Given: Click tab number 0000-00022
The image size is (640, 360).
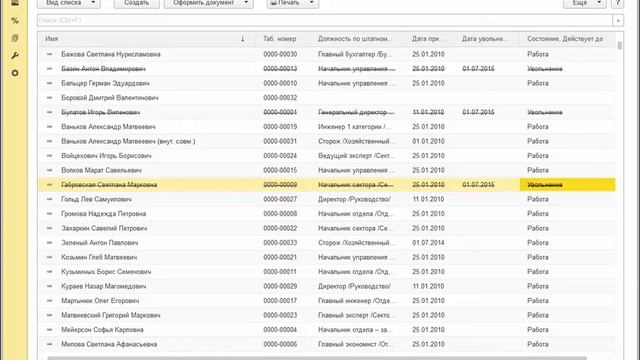Looking at the screenshot, I should point(280,228).
